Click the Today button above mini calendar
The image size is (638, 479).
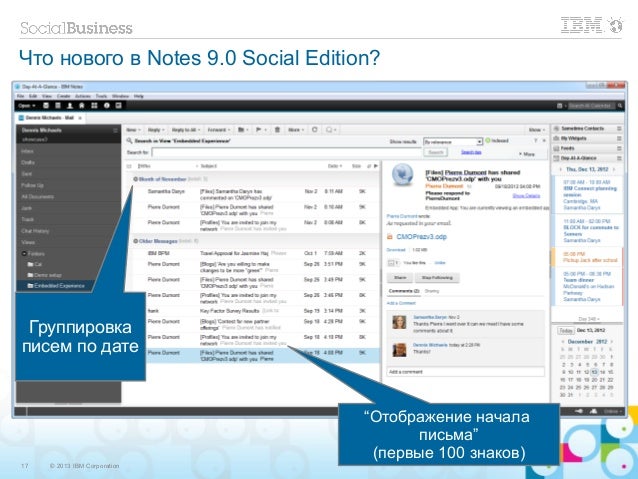point(565,330)
